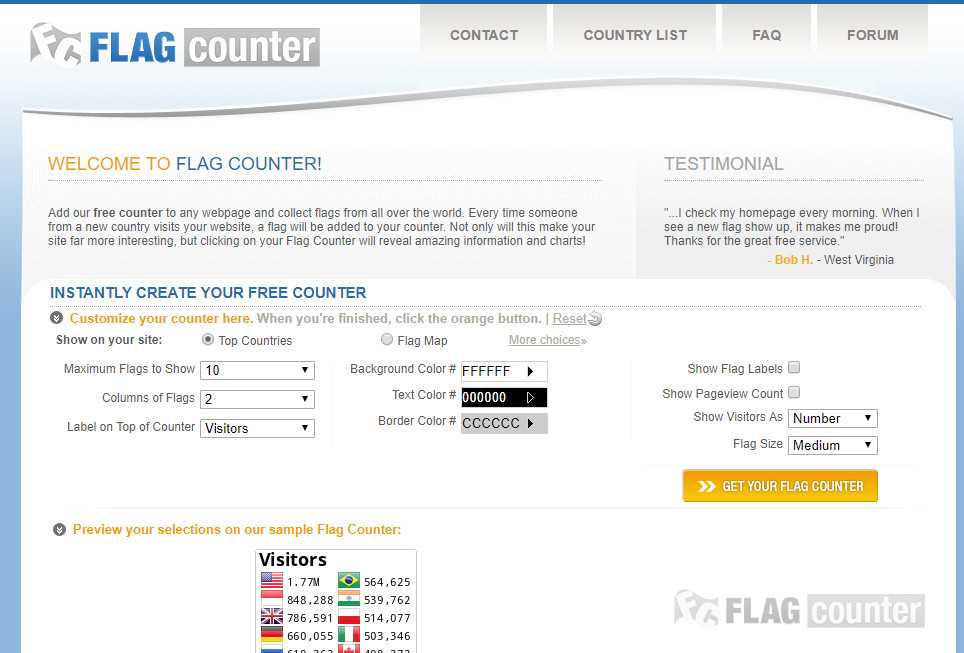The width and height of the screenshot is (964, 653).
Task: Open the Forum tab
Action: 872,35
